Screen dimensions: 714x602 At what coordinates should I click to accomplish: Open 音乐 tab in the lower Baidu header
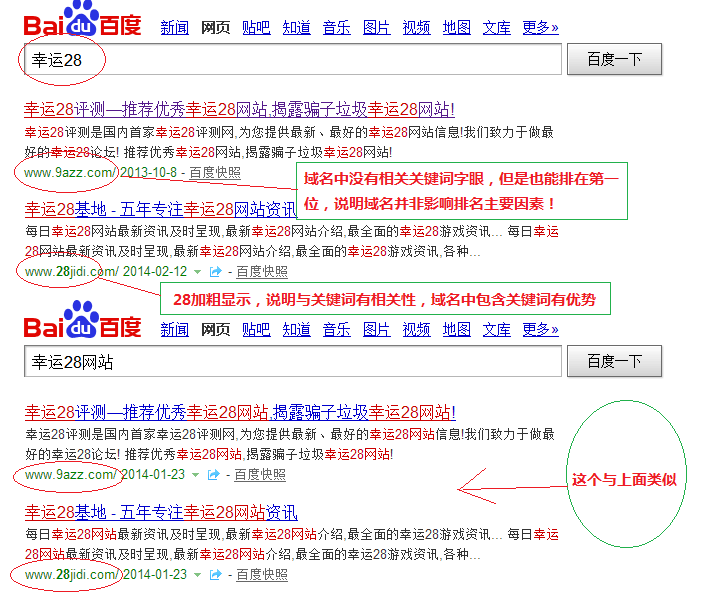337,330
